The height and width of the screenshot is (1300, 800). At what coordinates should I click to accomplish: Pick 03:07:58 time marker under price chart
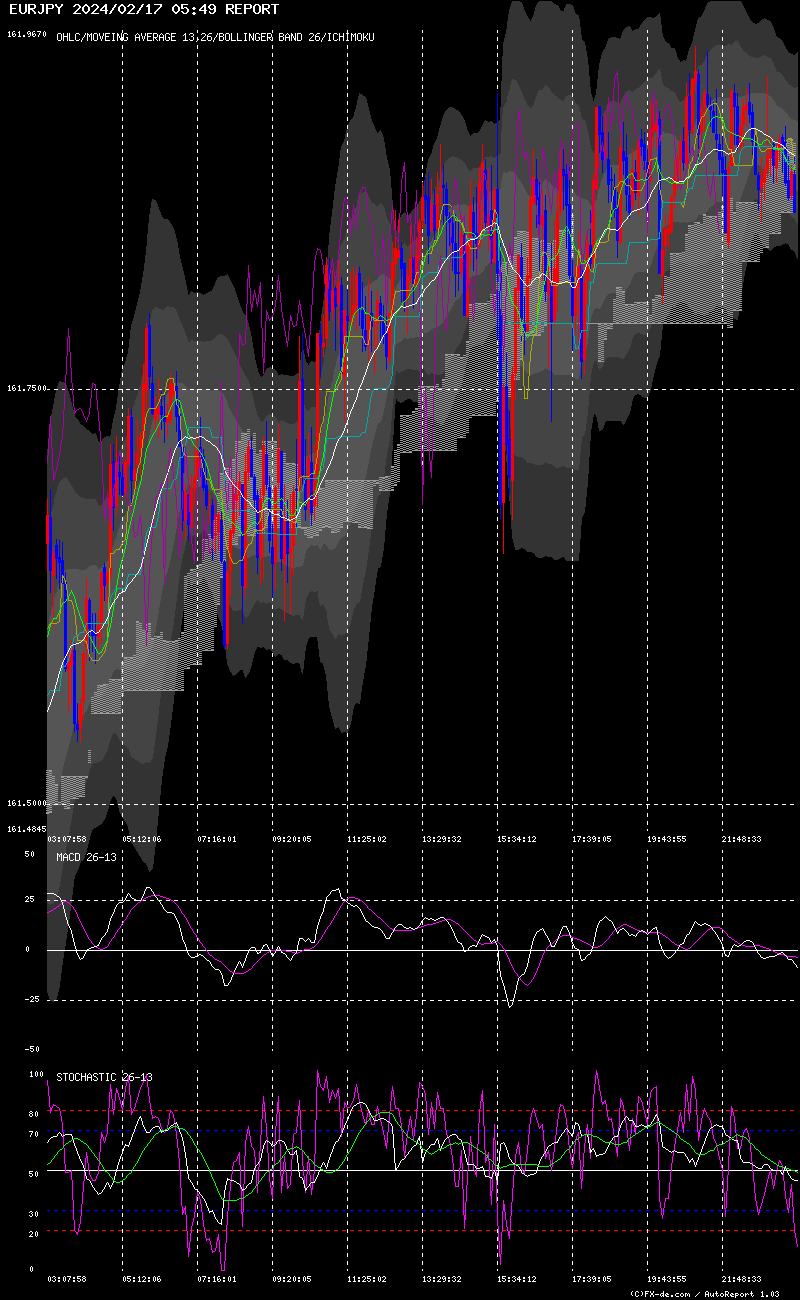click(x=67, y=840)
